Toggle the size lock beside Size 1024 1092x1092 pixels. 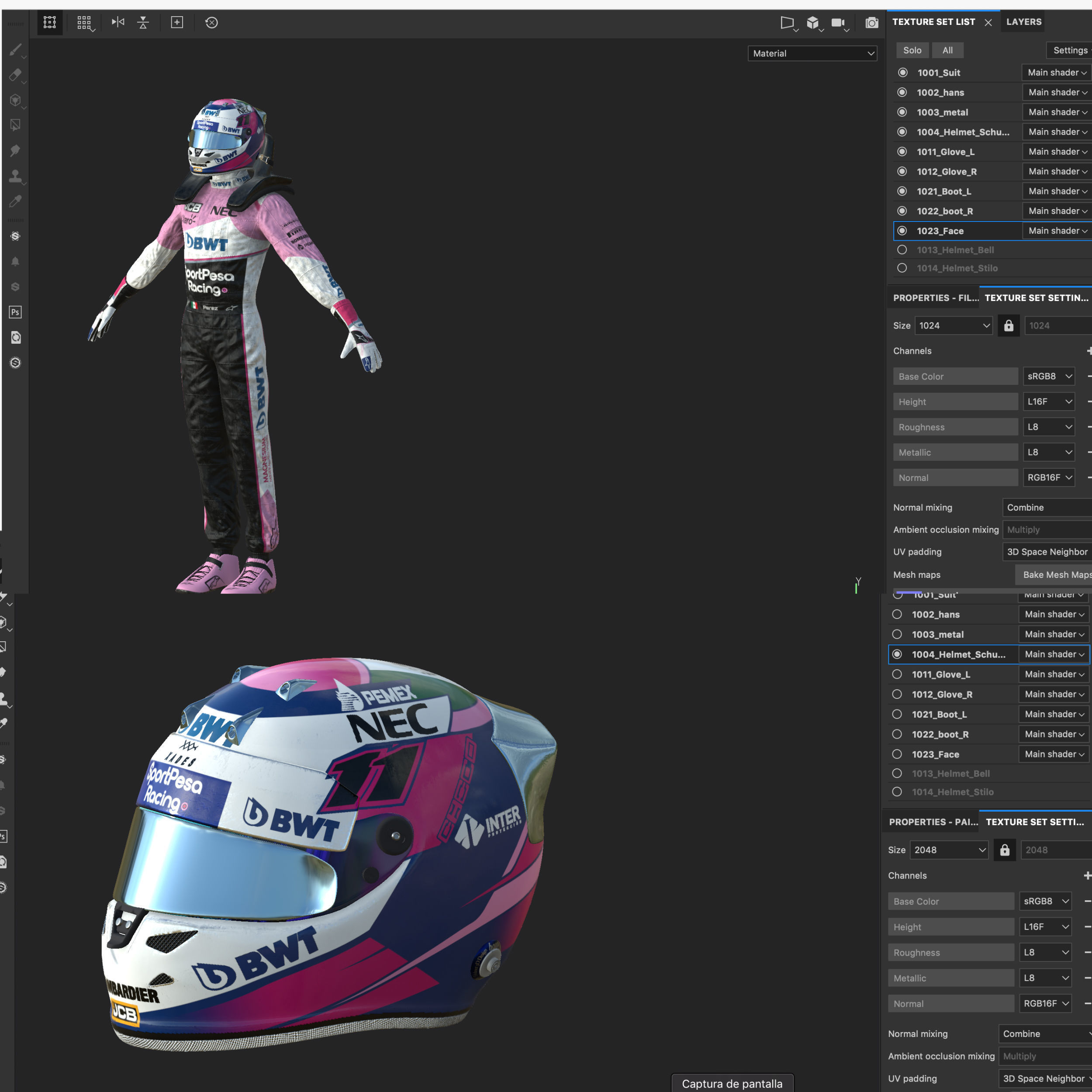(1008, 325)
